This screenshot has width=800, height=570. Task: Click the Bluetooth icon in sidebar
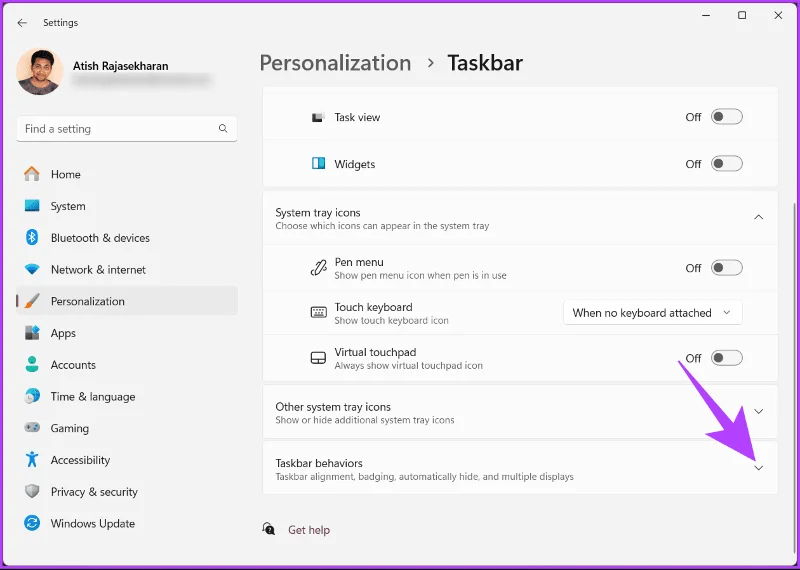tap(32, 237)
